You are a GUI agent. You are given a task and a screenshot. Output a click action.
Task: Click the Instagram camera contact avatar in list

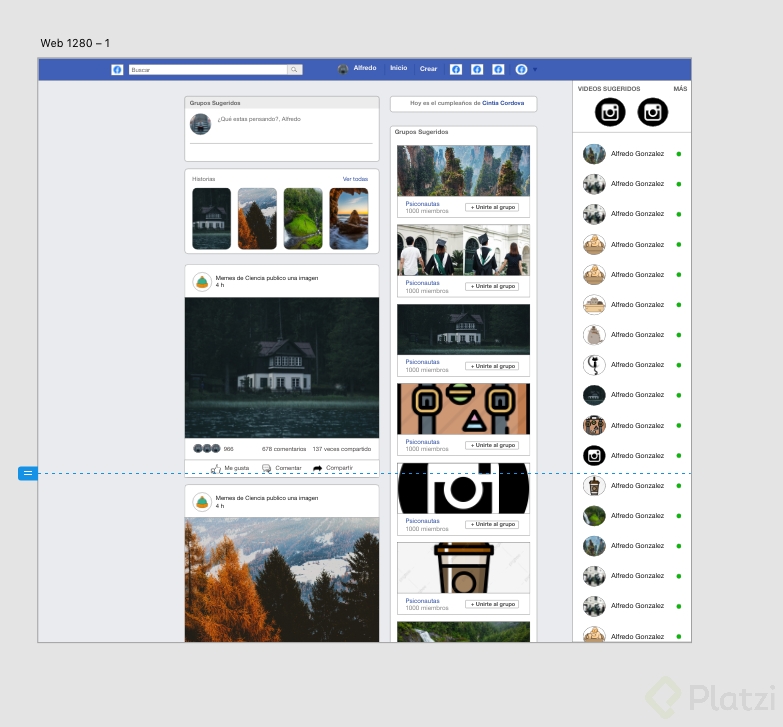594,455
